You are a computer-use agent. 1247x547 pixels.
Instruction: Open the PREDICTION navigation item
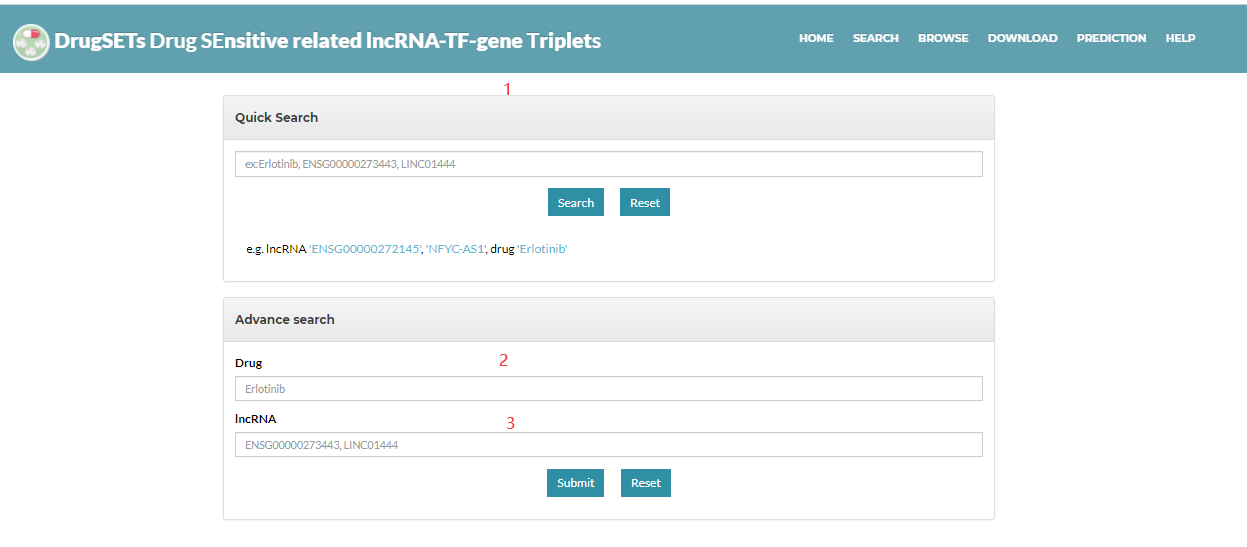1111,38
